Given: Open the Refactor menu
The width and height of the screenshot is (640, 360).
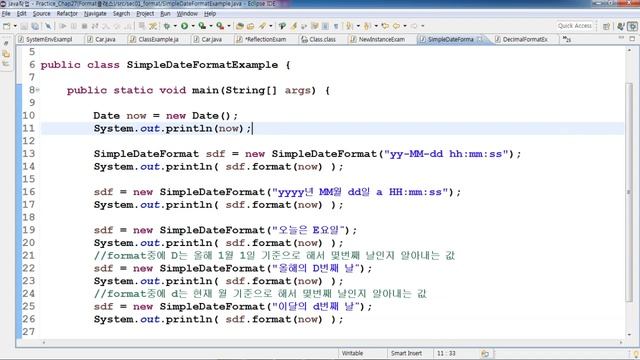Looking at the screenshot, I should (67, 13).
